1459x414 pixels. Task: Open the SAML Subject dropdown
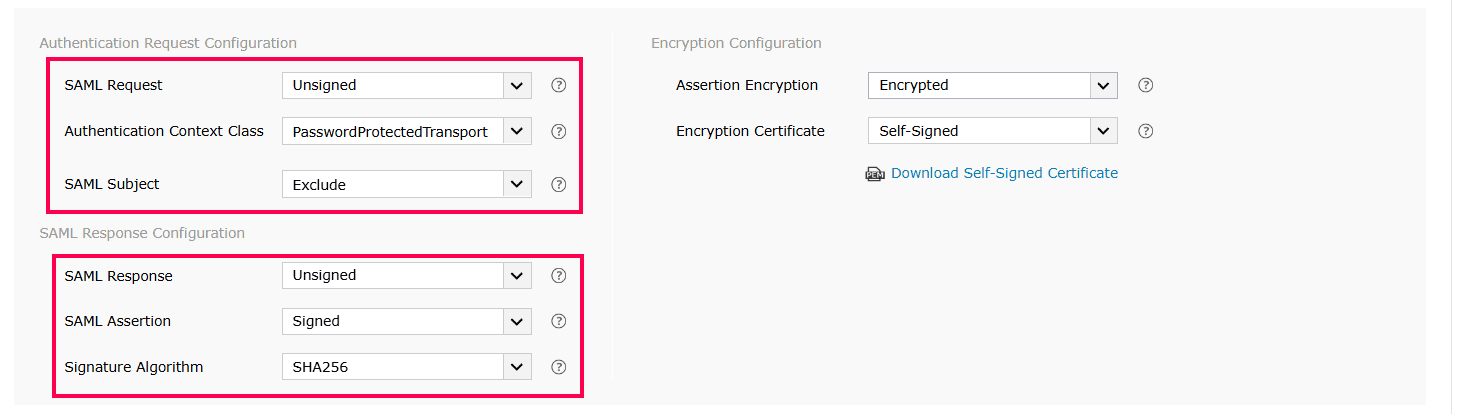click(406, 184)
